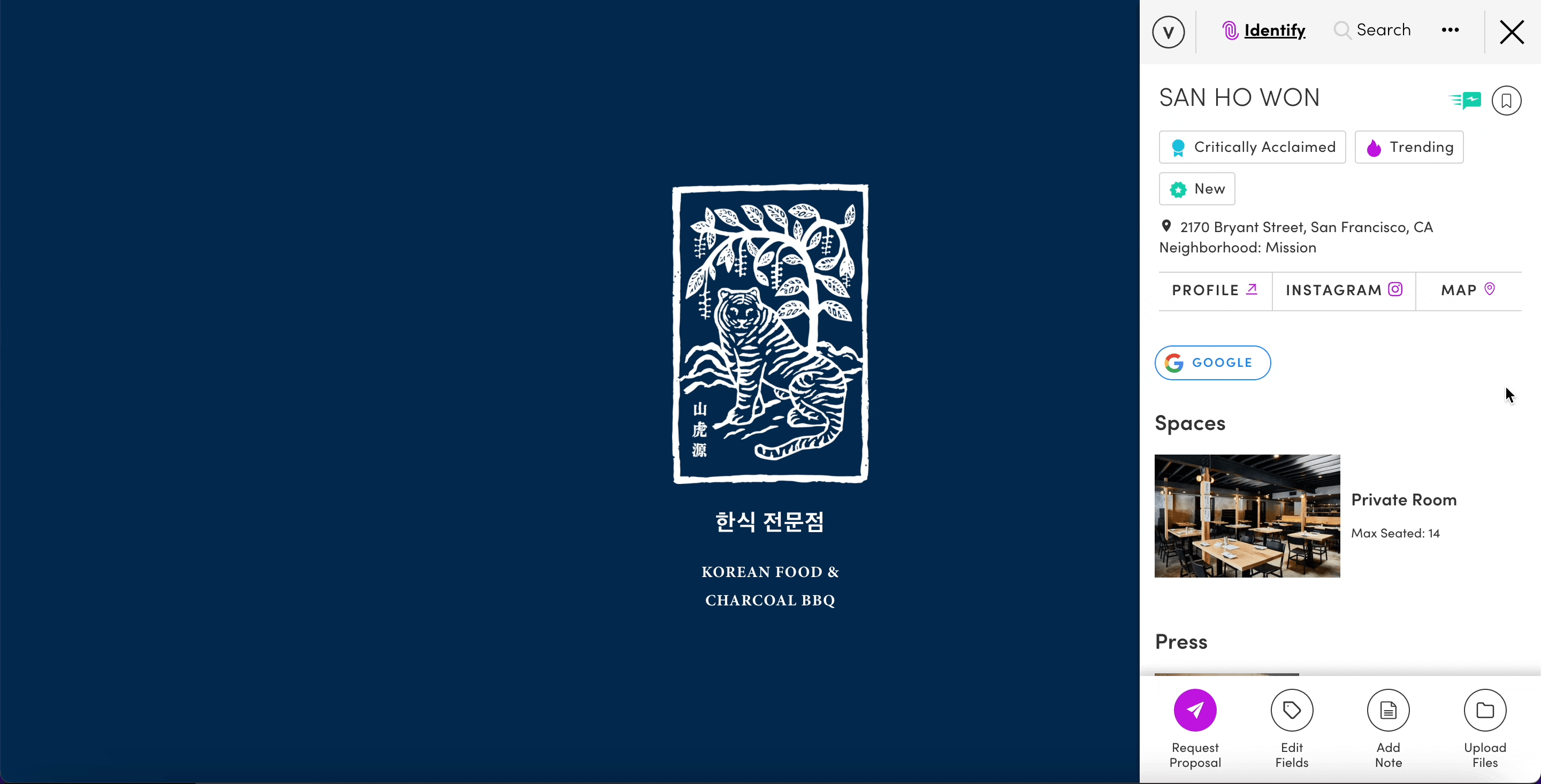
Task: Click the GOOGLE button
Action: [1212, 363]
